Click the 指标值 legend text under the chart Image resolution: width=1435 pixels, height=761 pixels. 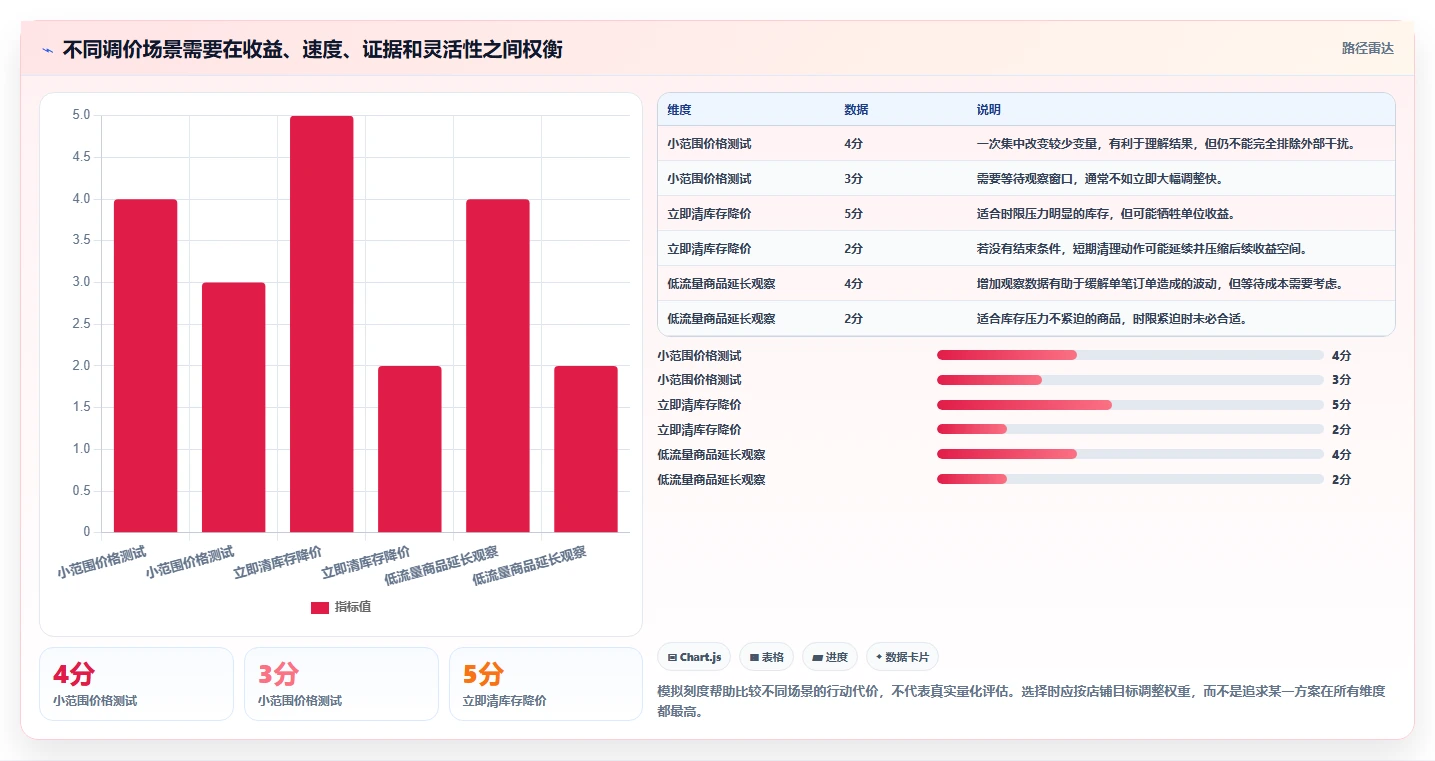[x=353, y=607]
